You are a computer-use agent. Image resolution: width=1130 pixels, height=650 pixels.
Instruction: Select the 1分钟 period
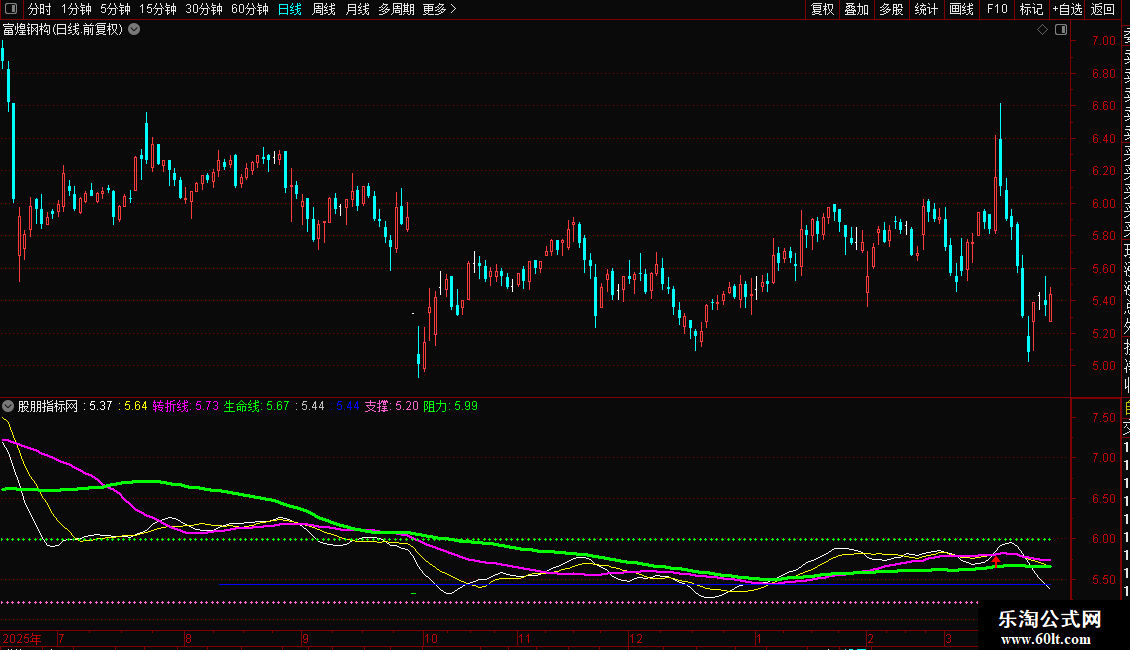76,9
